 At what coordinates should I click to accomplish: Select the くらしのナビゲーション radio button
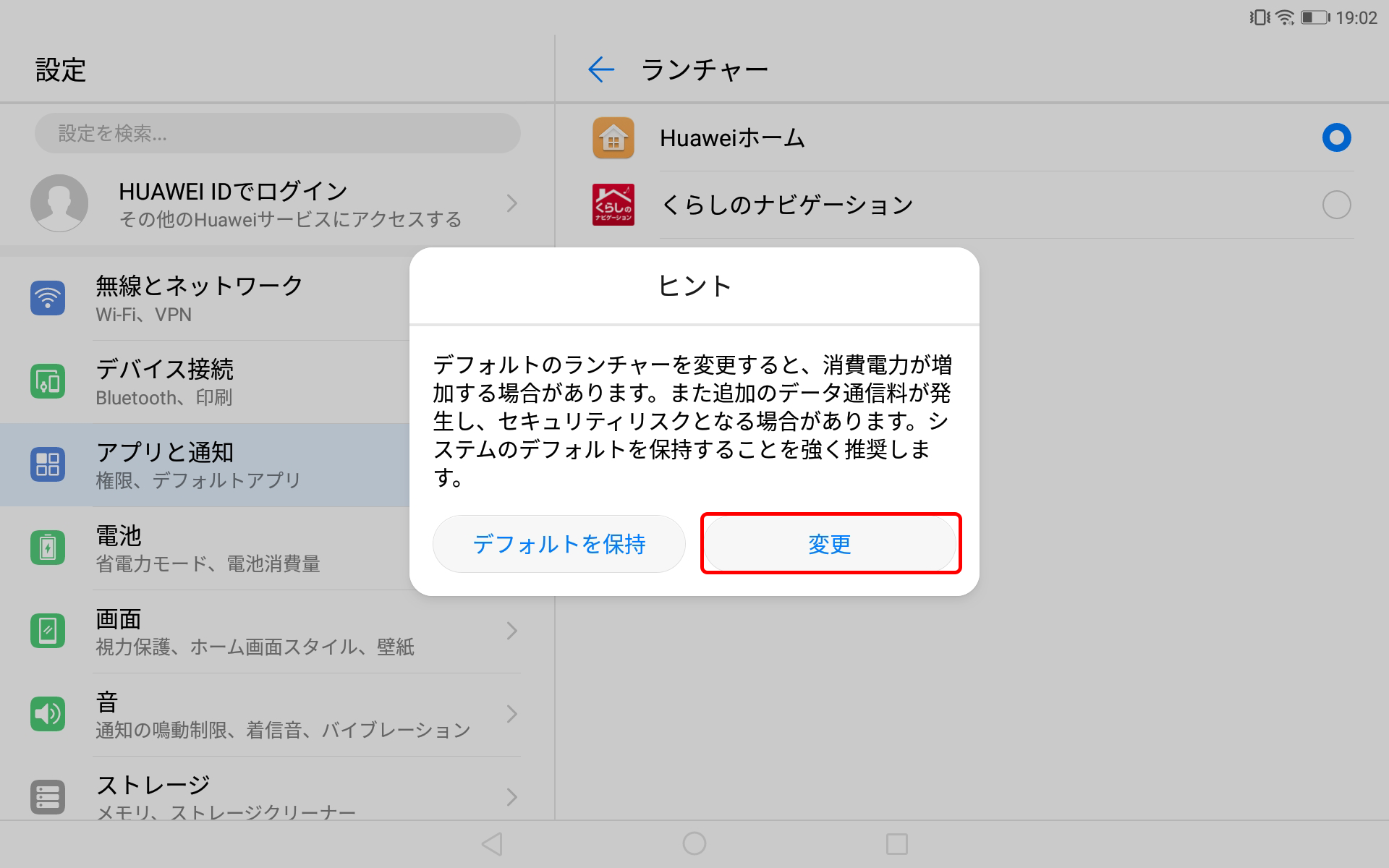point(1336,205)
